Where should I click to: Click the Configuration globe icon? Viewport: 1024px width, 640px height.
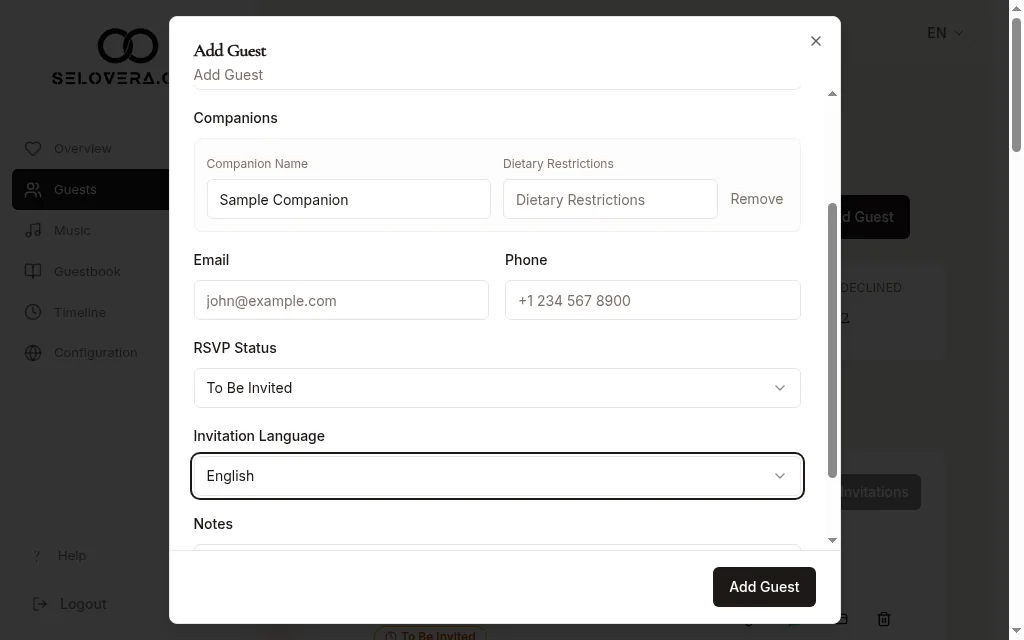pyautogui.click(x=33, y=353)
